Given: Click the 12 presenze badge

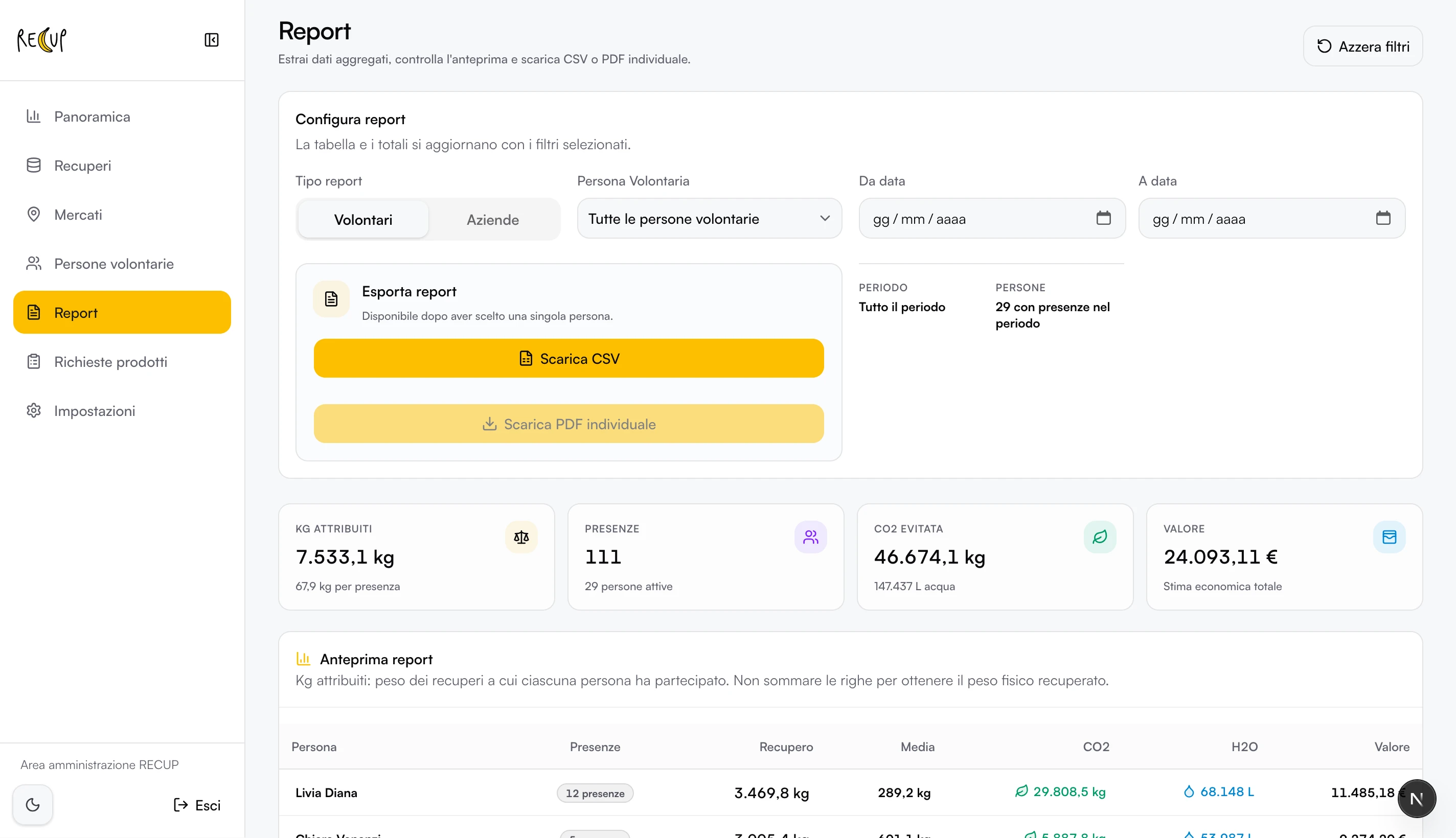Looking at the screenshot, I should pos(595,793).
